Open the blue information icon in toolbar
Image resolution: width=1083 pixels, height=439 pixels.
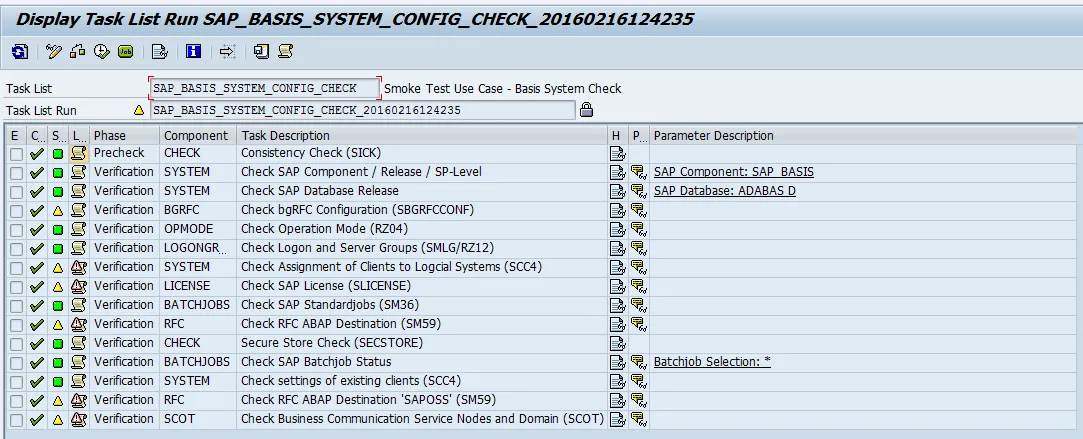(x=193, y=52)
